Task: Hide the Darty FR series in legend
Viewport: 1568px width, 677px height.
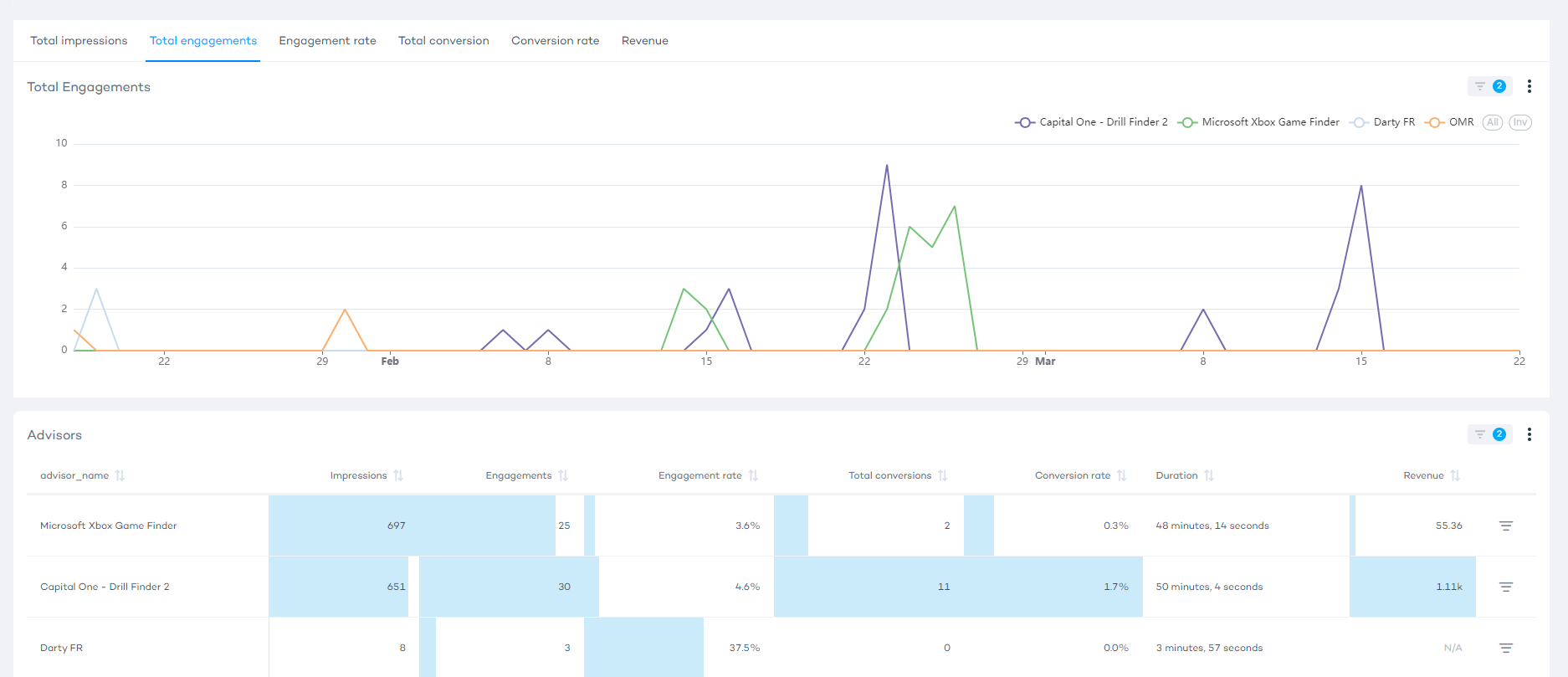Action: point(1383,122)
